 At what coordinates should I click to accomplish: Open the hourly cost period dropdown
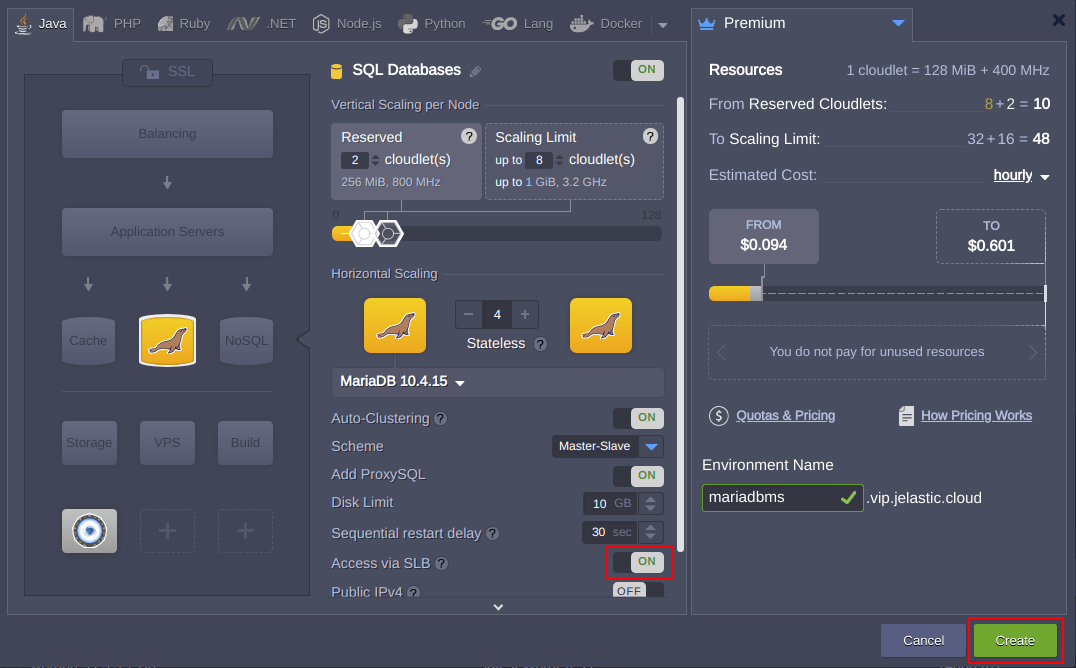(x=1021, y=176)
